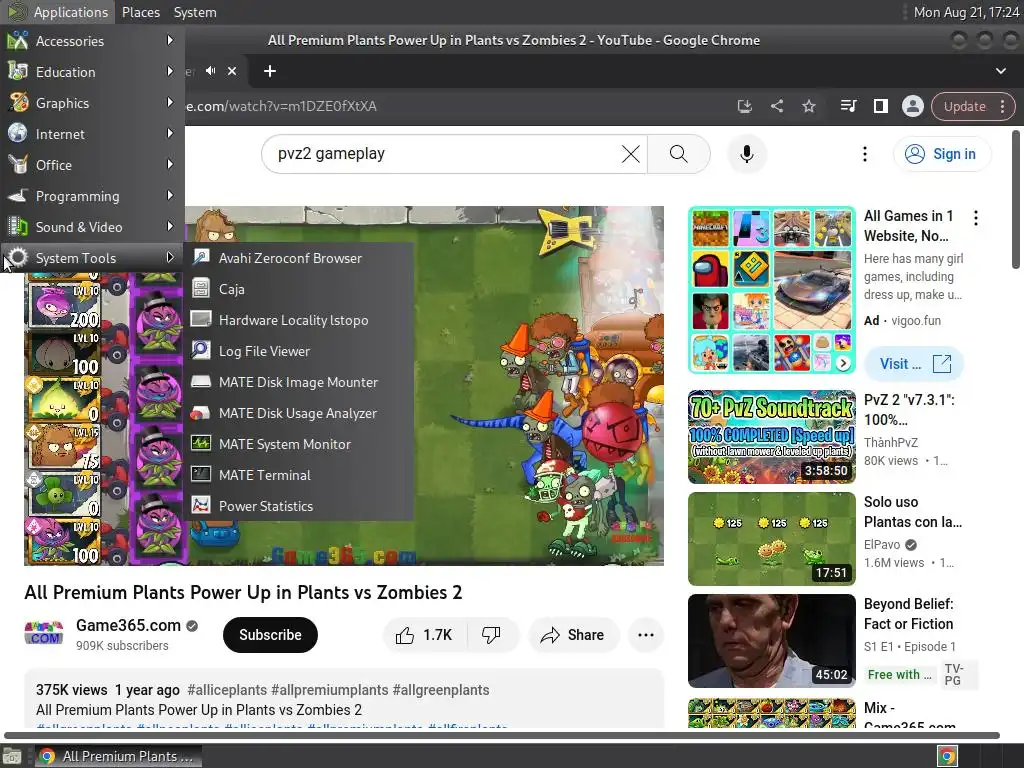Open Power Statistics
The image size is (1024, 768).
[299, 506]
